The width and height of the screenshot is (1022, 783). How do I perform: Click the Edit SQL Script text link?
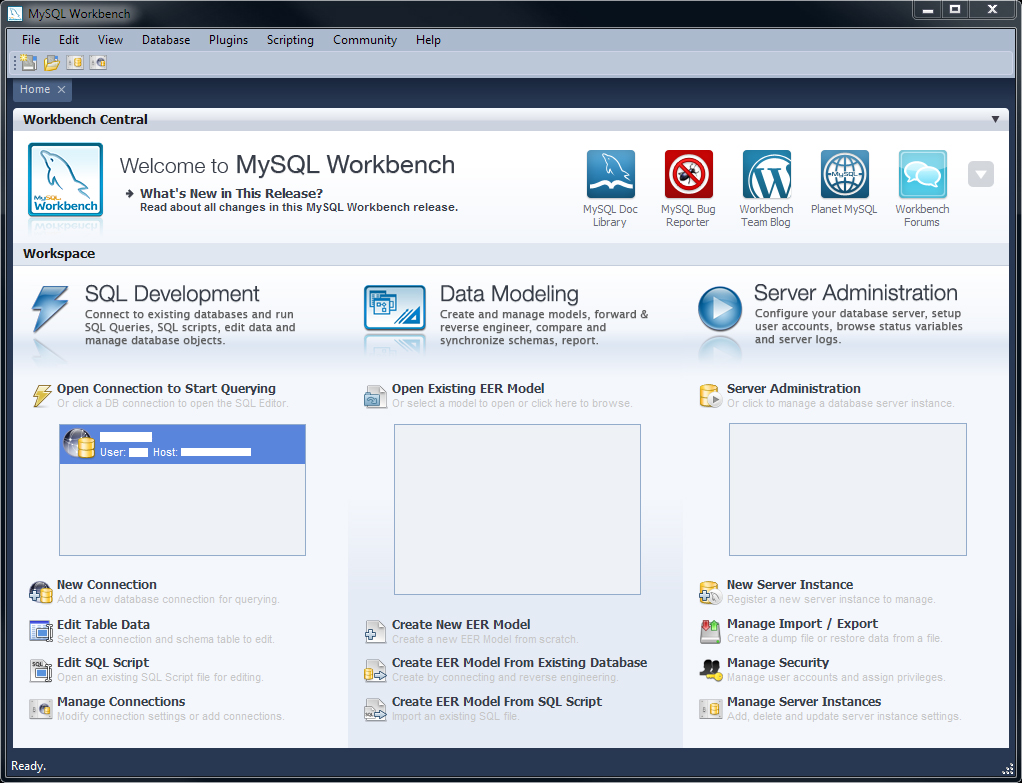103,662
